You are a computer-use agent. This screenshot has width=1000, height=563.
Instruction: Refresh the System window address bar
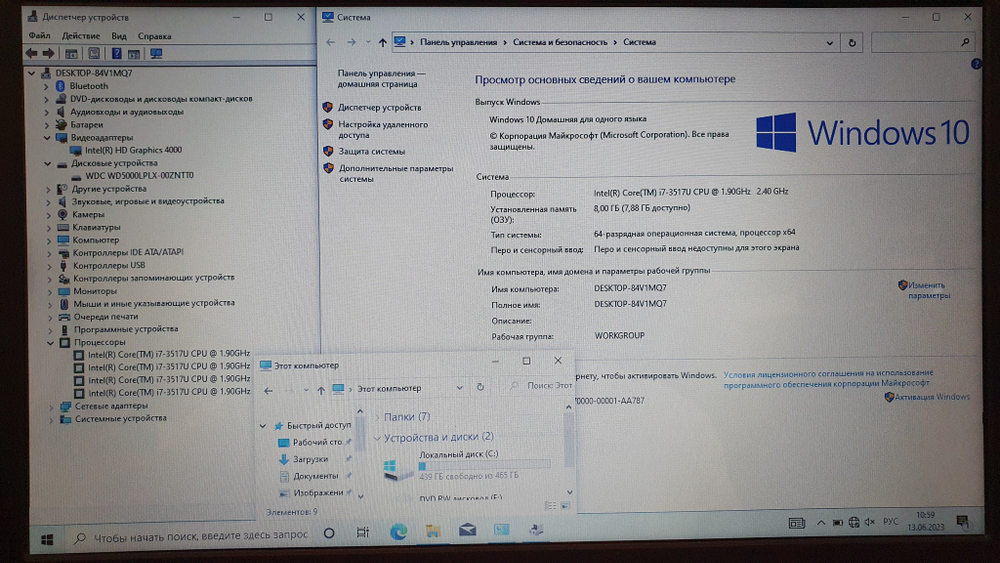pos(852,43)
